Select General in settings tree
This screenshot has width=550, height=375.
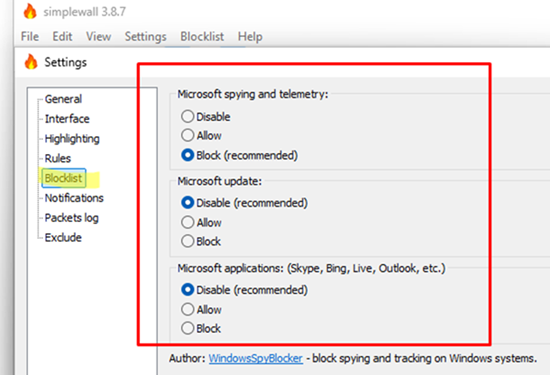click(x=63, y=99)
